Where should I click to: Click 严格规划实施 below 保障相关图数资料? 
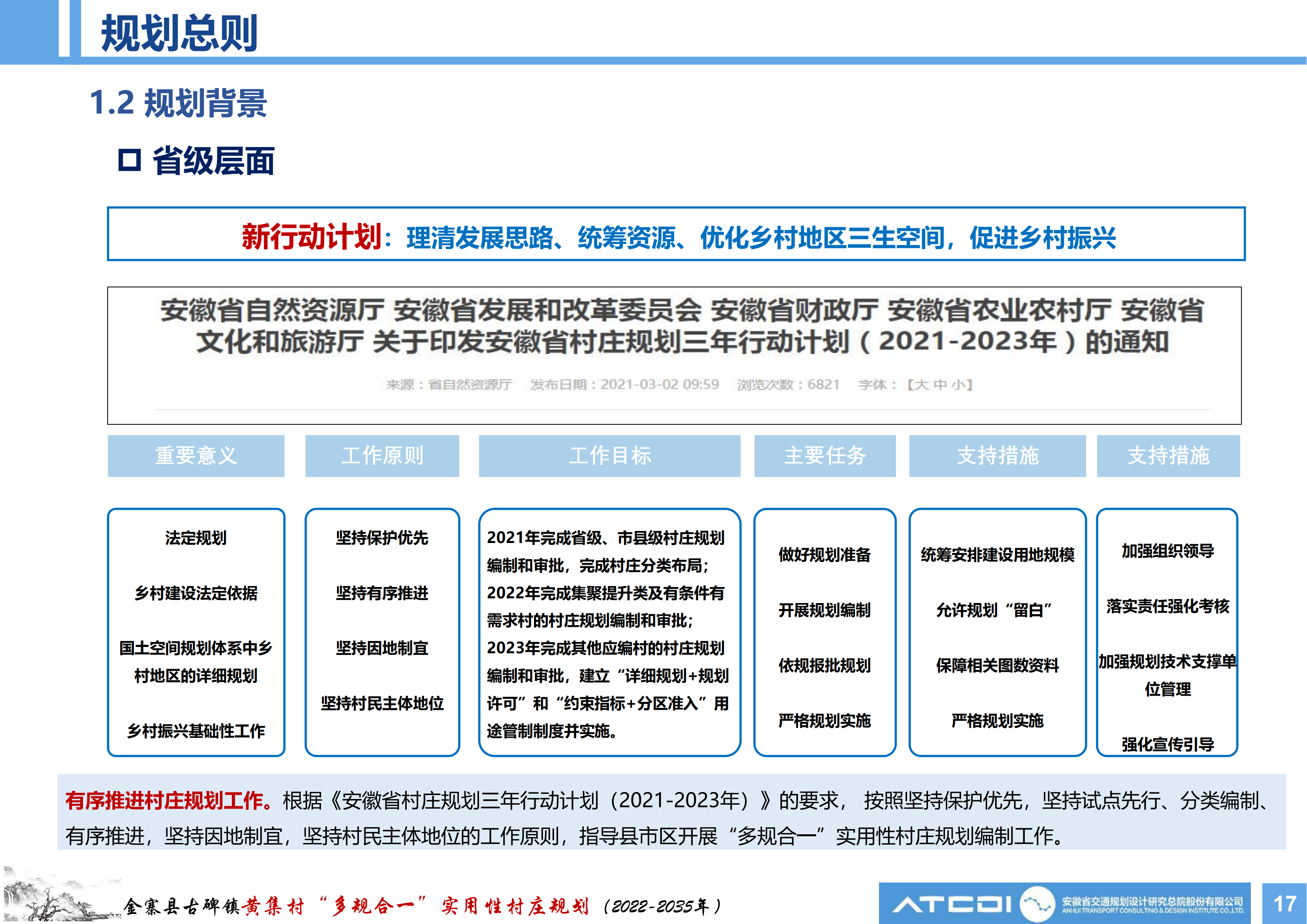point(997,720)
